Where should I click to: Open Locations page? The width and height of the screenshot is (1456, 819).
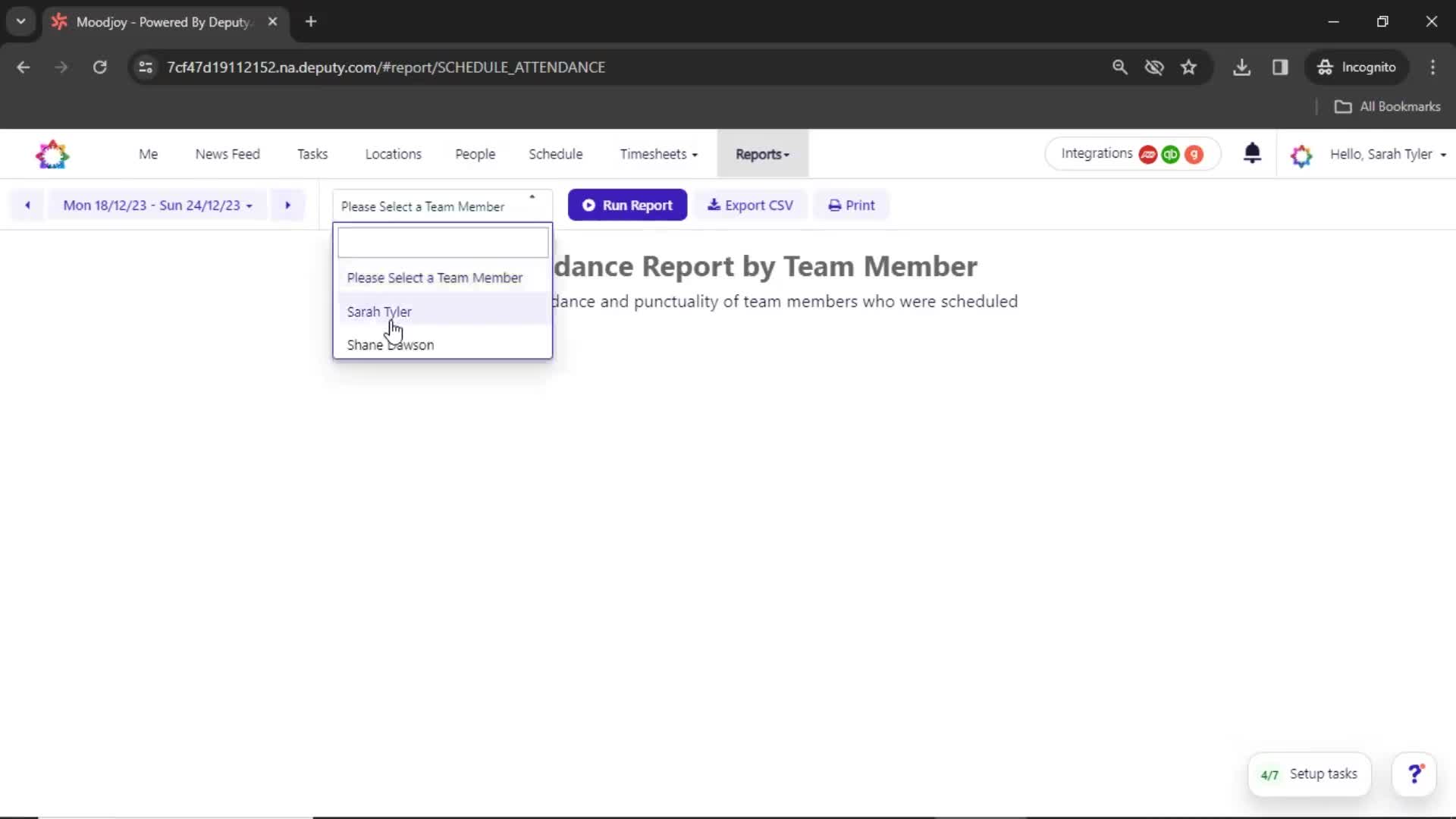[x=393, y=154]
